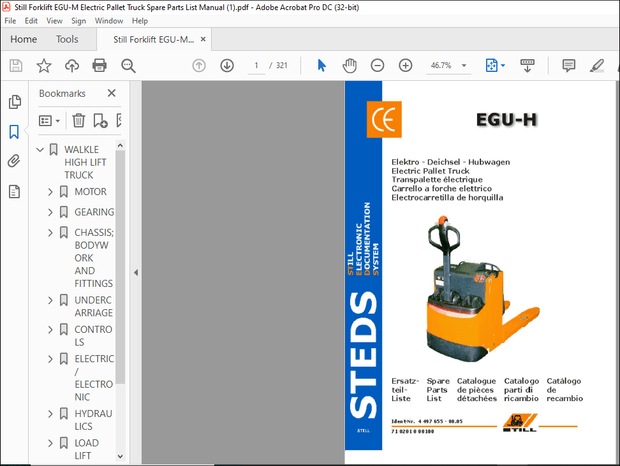Open the View menu
The image size is (620, 466).
(54, 21)
